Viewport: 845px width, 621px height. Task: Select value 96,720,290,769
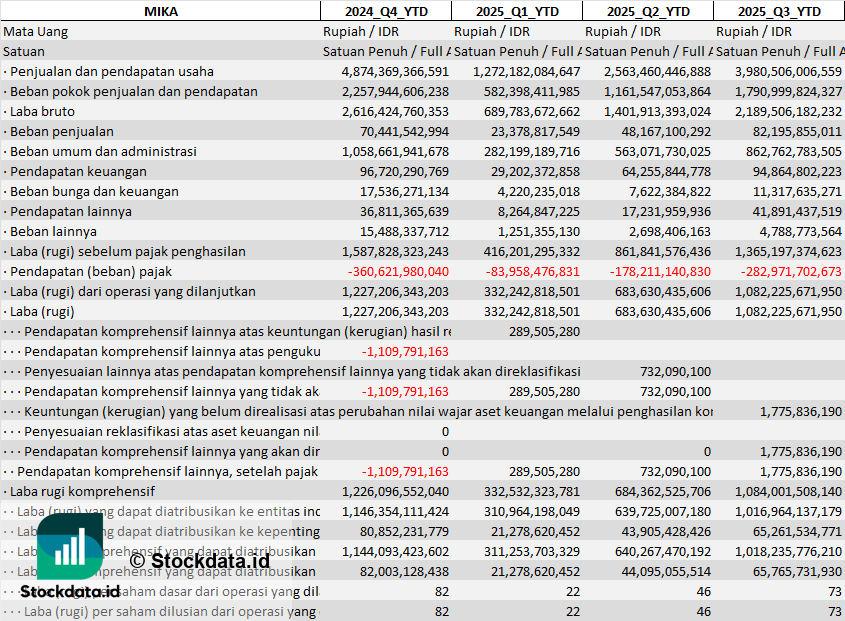click(404, 171)
